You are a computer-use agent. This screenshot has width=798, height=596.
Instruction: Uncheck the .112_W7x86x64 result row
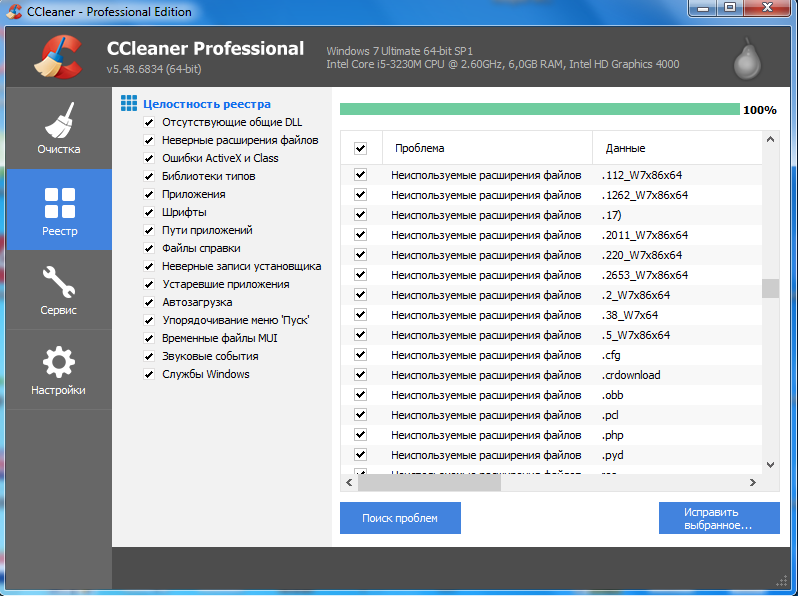pyautogui.click(x=360, y=175)
